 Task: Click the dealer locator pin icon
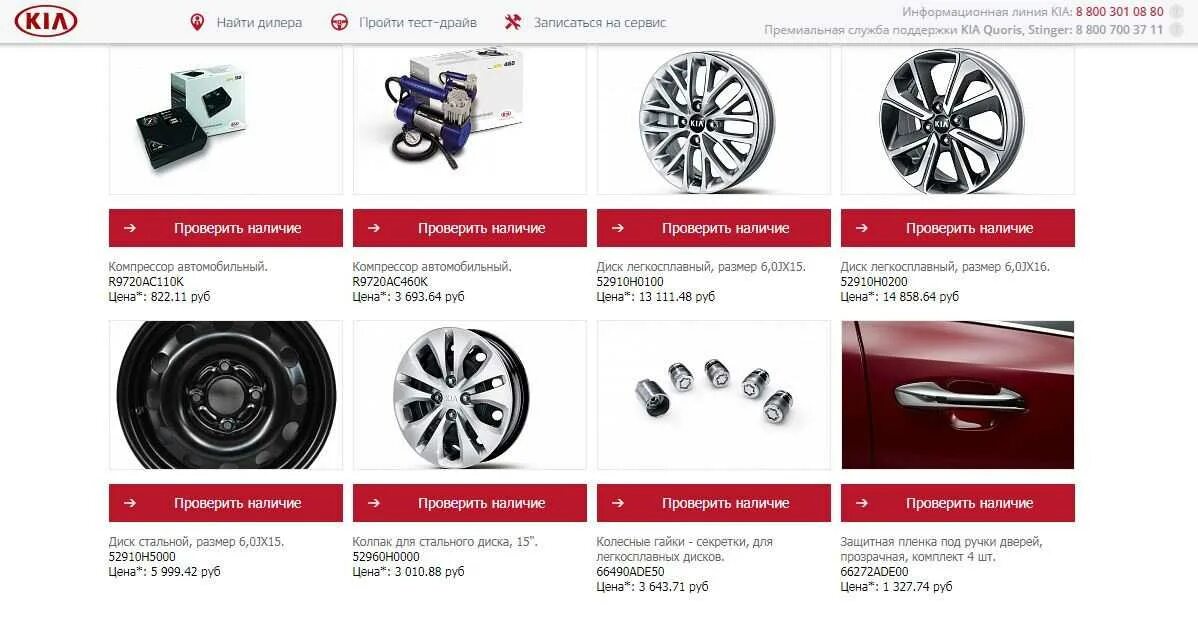click(197, 22)
